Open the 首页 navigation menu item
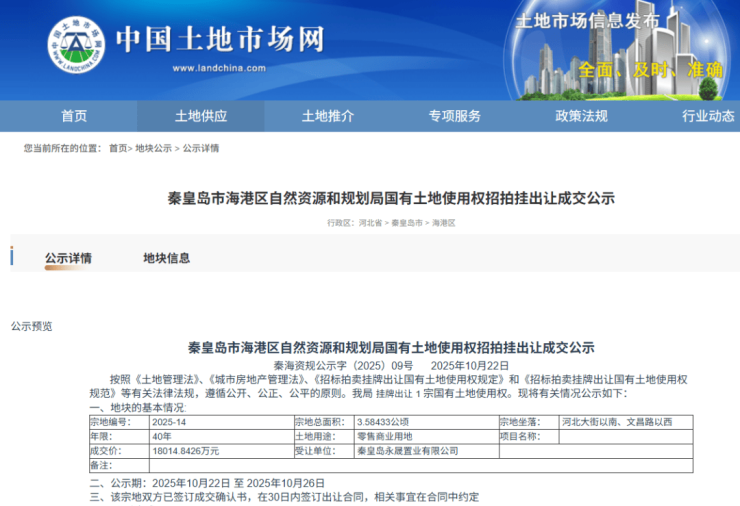Viewport: 740px width, 506px height. coord(74,116)
